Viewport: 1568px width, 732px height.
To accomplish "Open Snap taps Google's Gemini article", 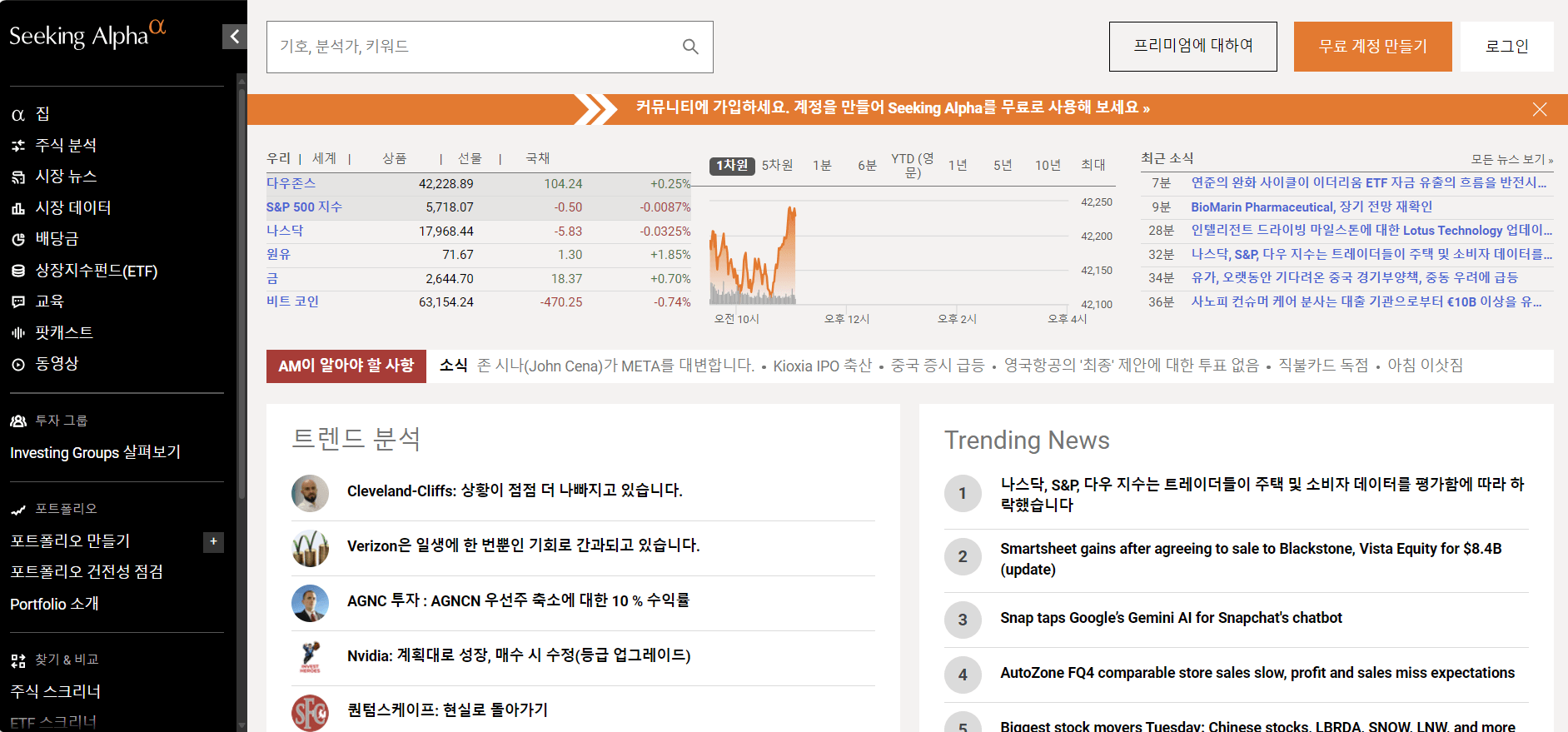I will 1171,618.
